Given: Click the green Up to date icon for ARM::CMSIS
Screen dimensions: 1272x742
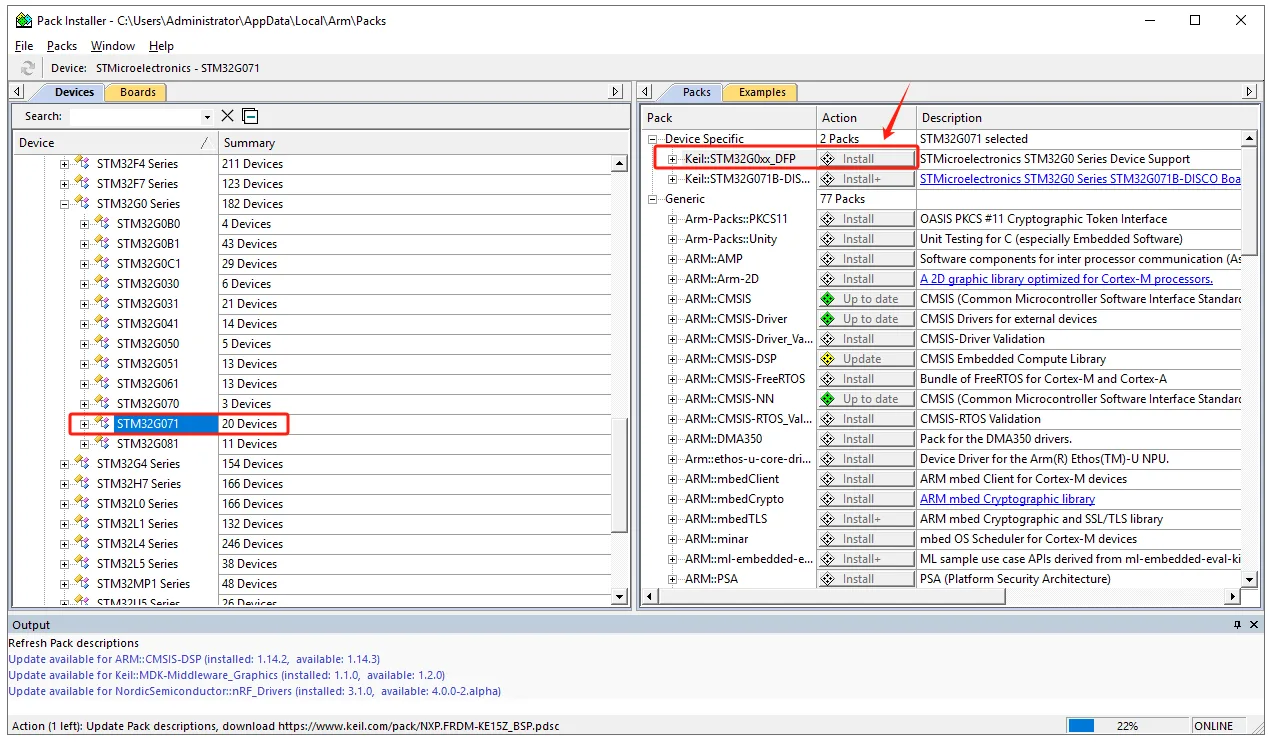Looking at the screenshot, I should [x=827, y=299].
